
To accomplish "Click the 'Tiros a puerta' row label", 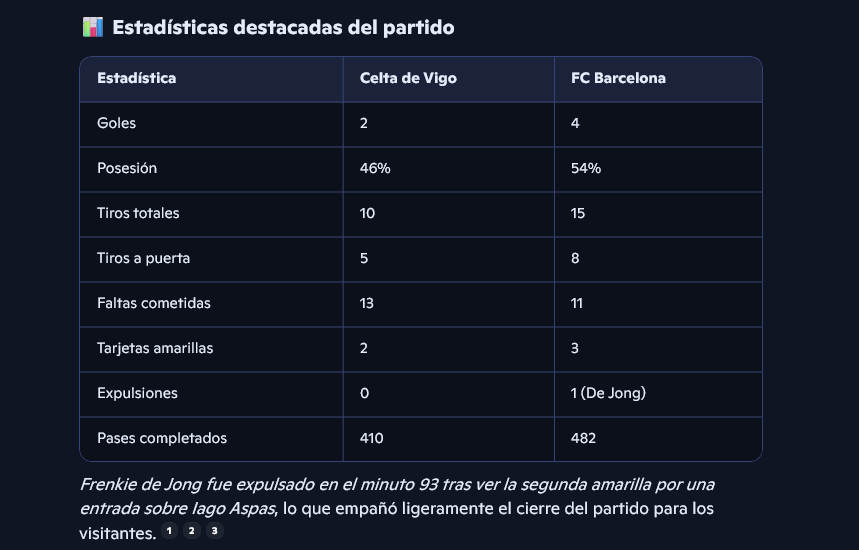I will click(x=143, y=258).
